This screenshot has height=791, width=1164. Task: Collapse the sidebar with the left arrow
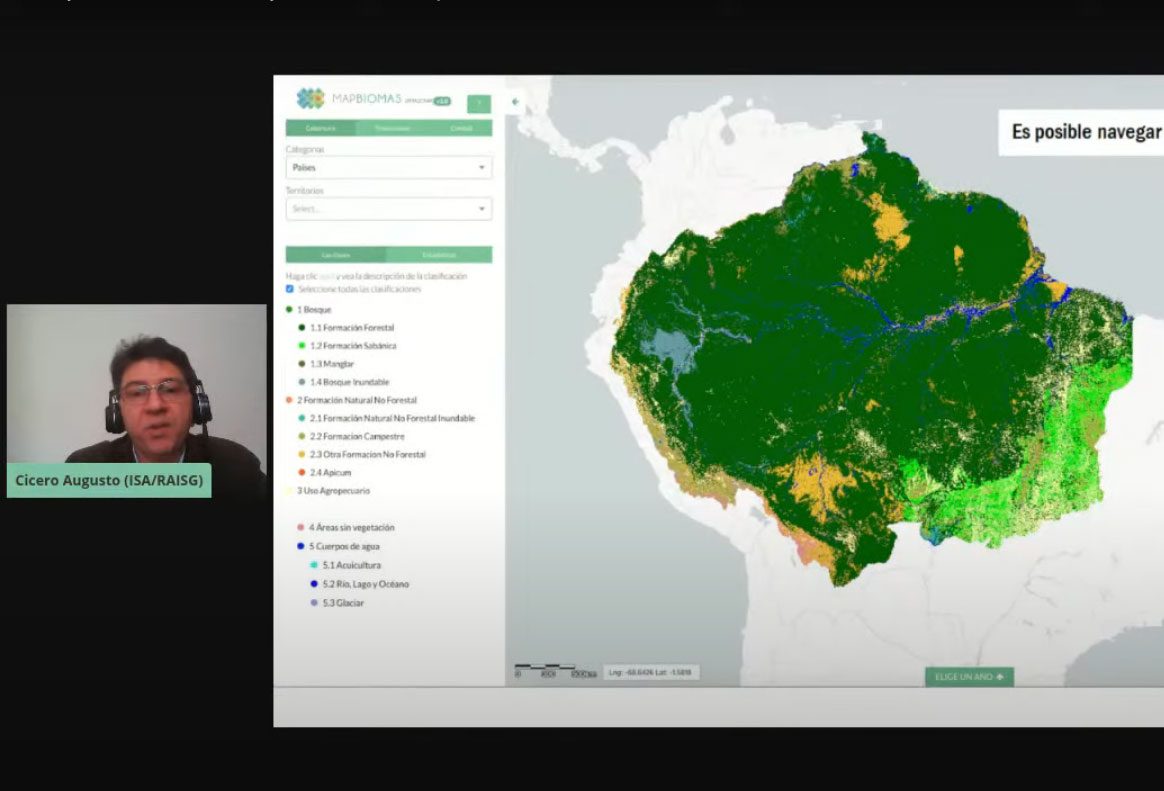click(515, 101)
